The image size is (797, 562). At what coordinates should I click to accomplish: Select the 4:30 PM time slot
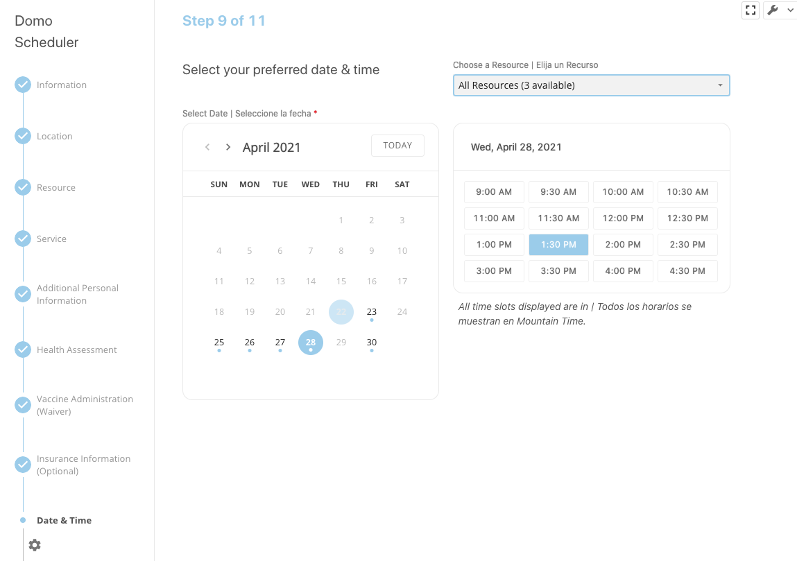point(688,271)
